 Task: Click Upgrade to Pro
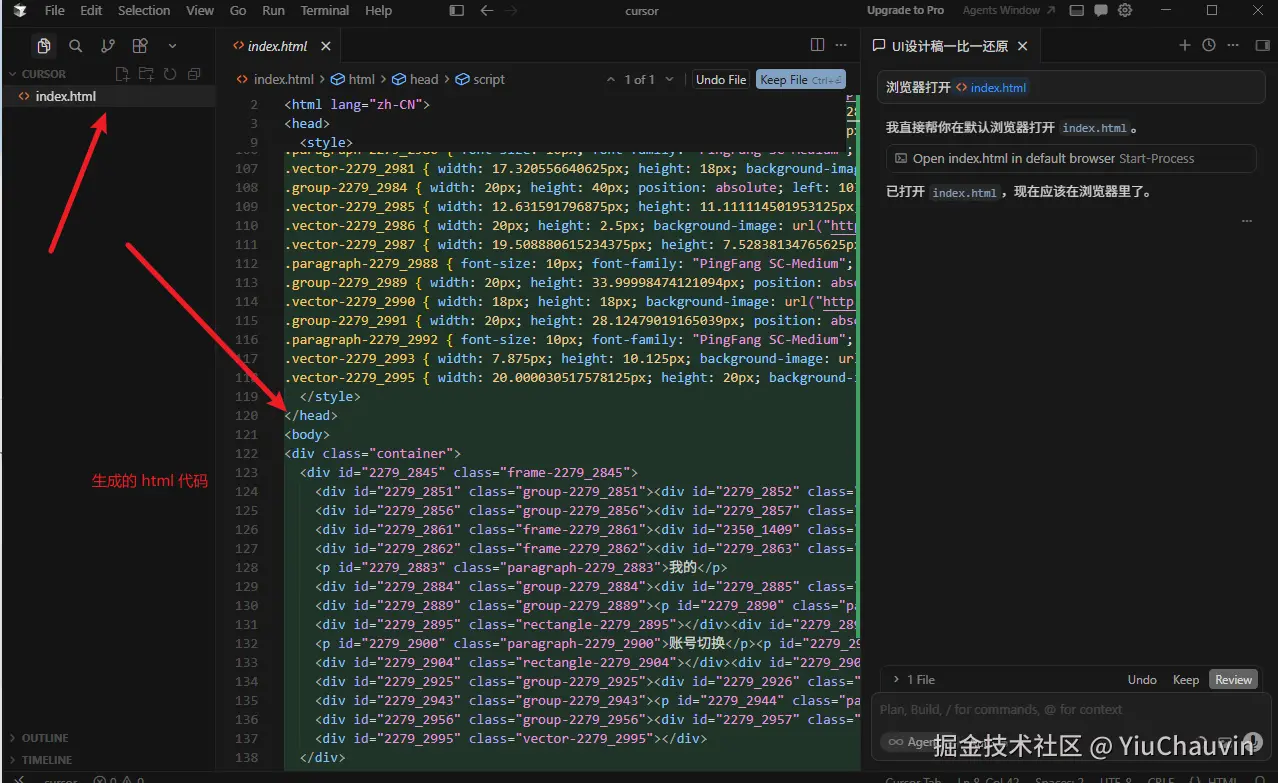[x=905, y=10]
